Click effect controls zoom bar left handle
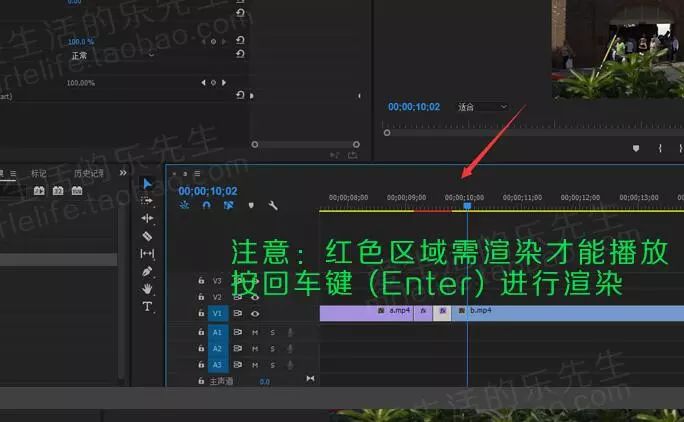Image resolution: width=684 pixels, height=422 pixels. [x=255, y=144]
